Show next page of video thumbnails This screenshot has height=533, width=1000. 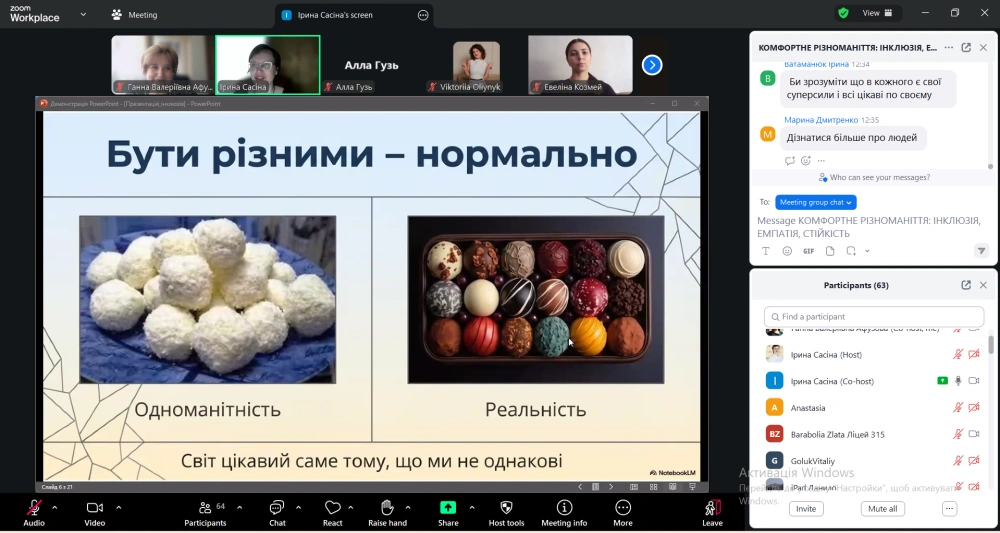tap(652, 65)
